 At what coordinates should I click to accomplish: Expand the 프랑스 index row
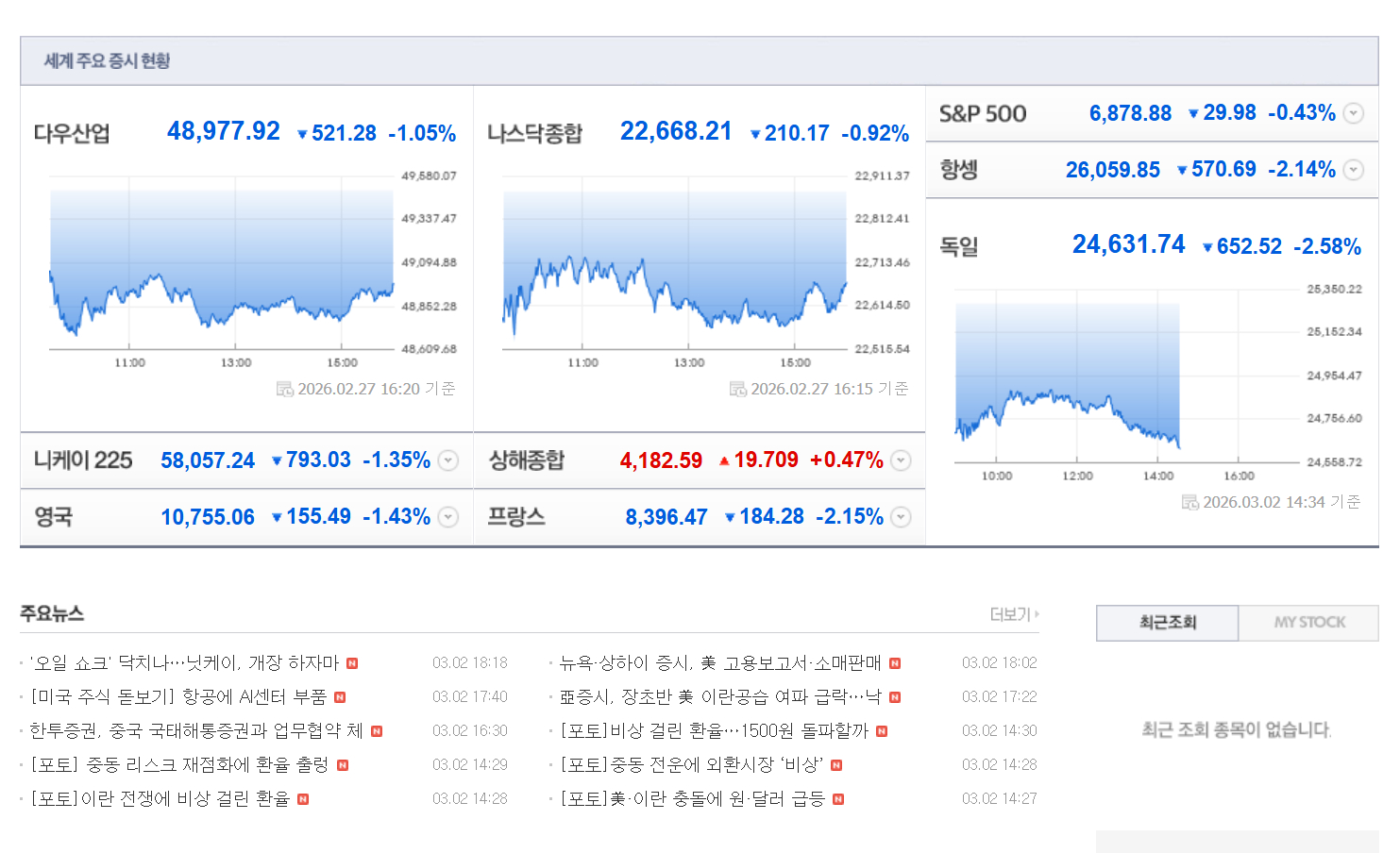click(902, 517)
